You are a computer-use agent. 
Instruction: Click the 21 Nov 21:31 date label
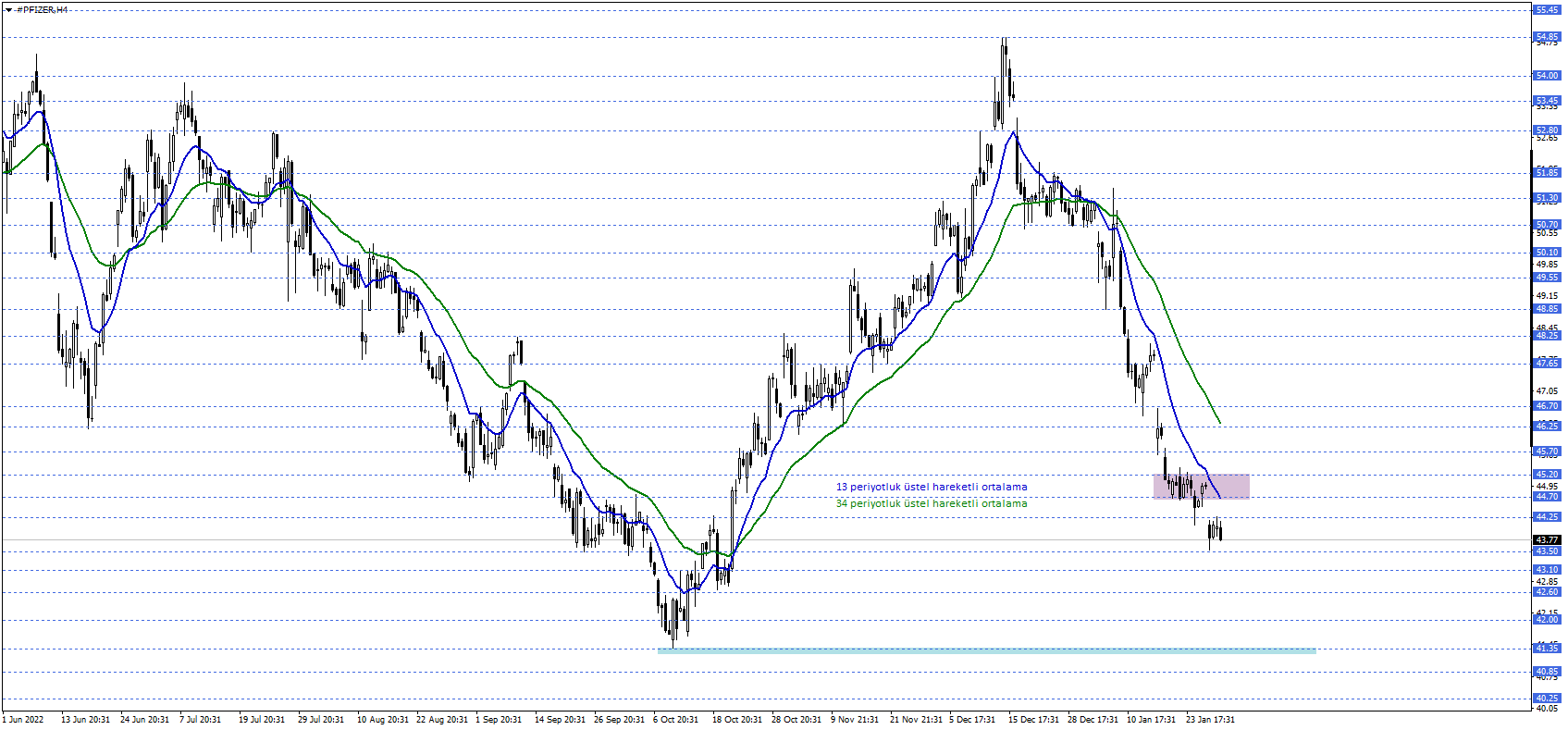tap(916, 720)
